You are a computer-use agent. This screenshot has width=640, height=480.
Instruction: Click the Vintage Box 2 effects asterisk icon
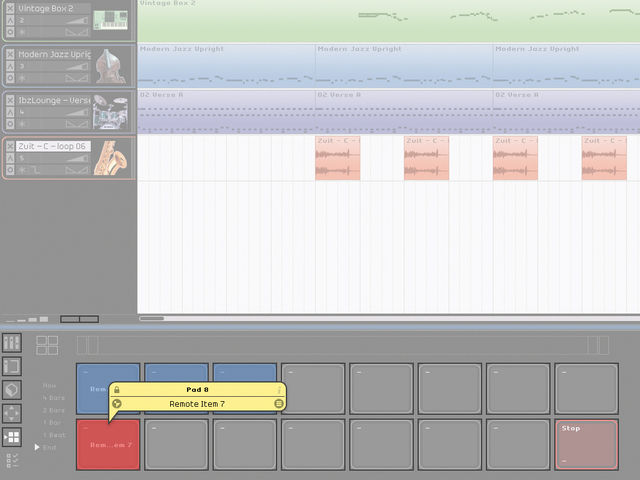22,32
